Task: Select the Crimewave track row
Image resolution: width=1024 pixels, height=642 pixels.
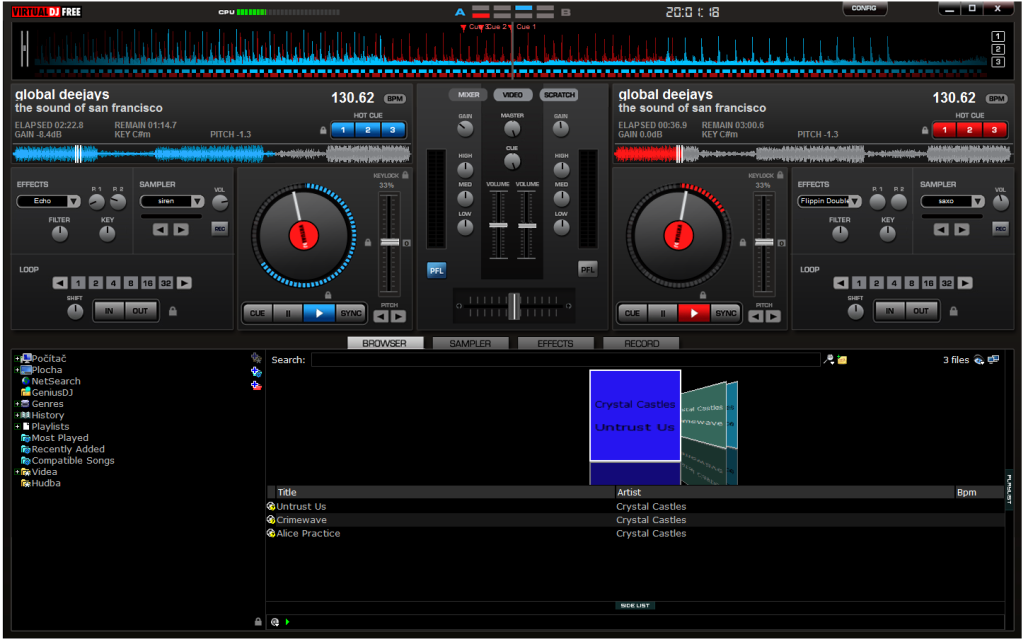Action: pyautogui.click(x=635, y=520)
